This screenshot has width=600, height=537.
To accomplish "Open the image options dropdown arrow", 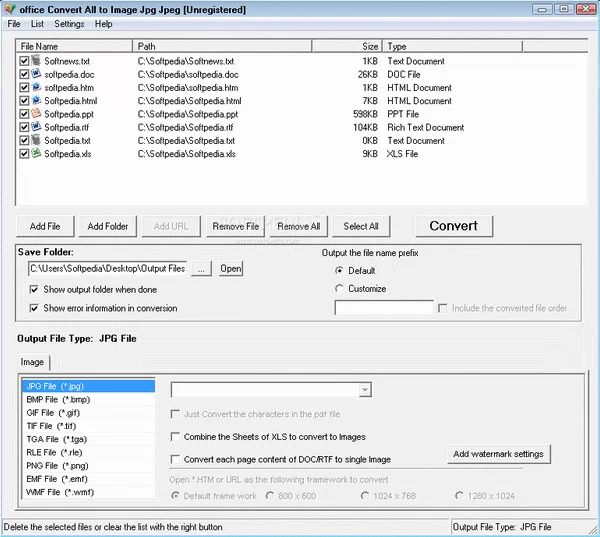I will click(365, 390).
